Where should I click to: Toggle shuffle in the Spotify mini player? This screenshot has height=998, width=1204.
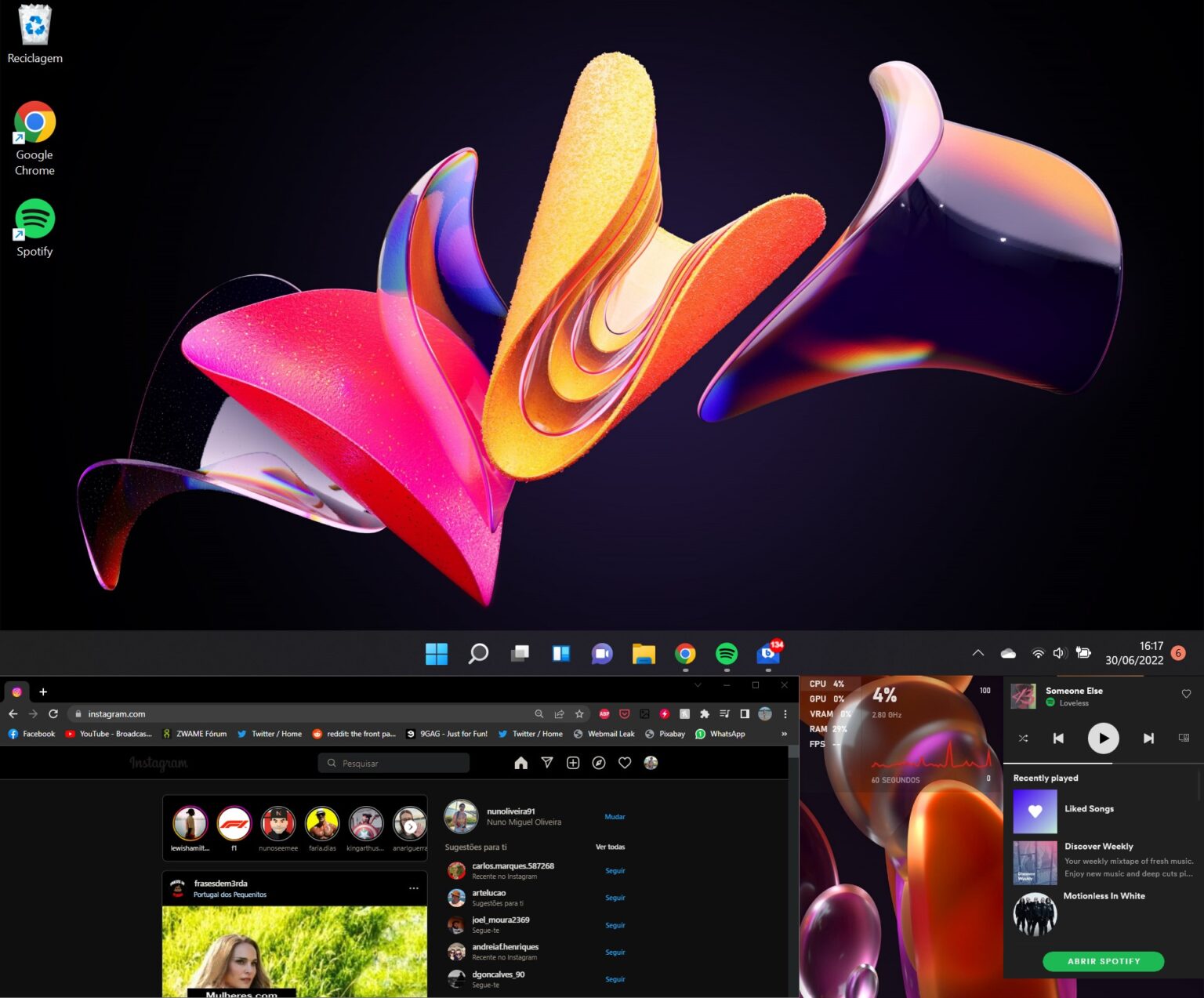click(x=1023, y=738)
